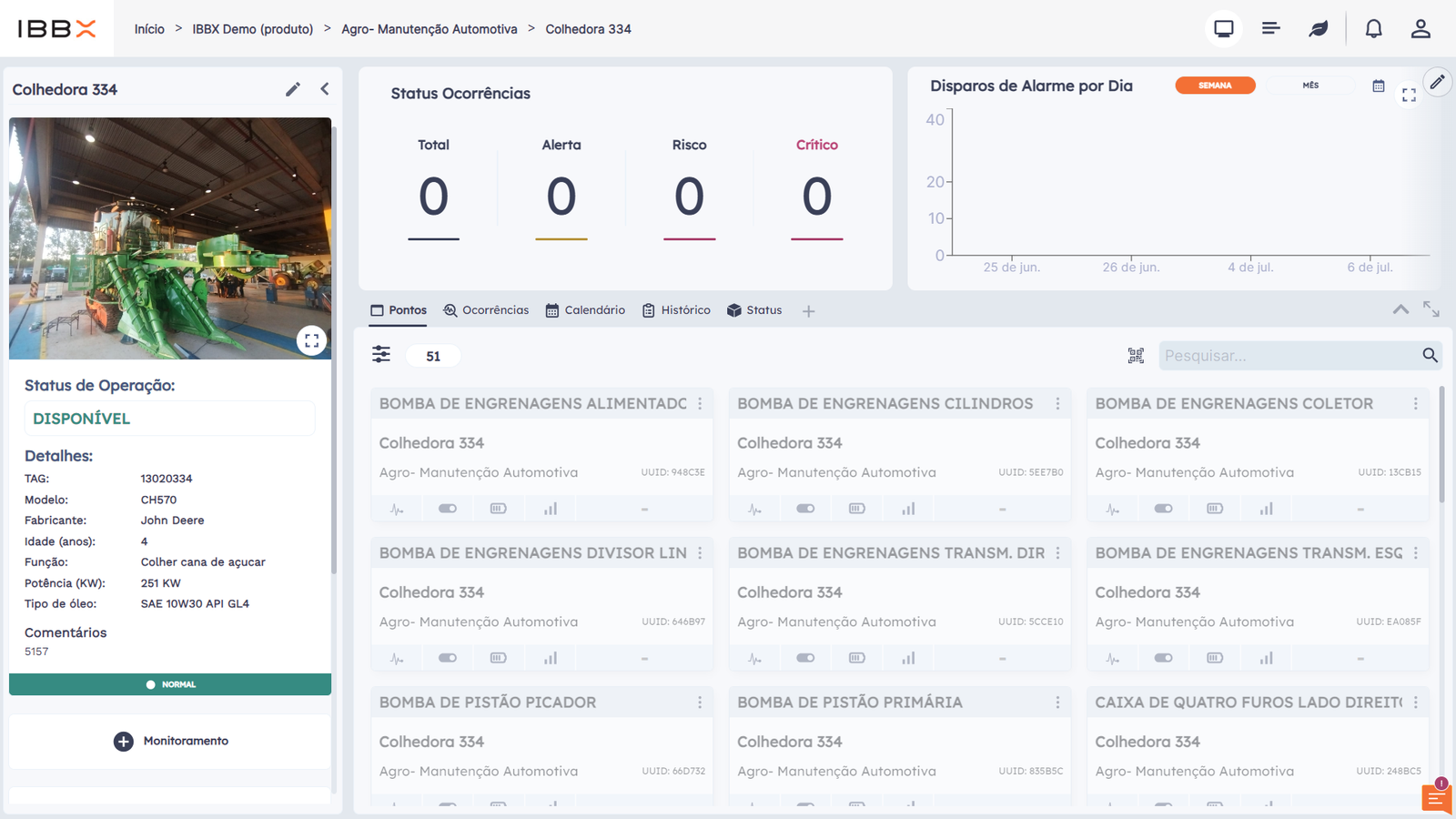Click the monitor display icon

point(1224,29)
